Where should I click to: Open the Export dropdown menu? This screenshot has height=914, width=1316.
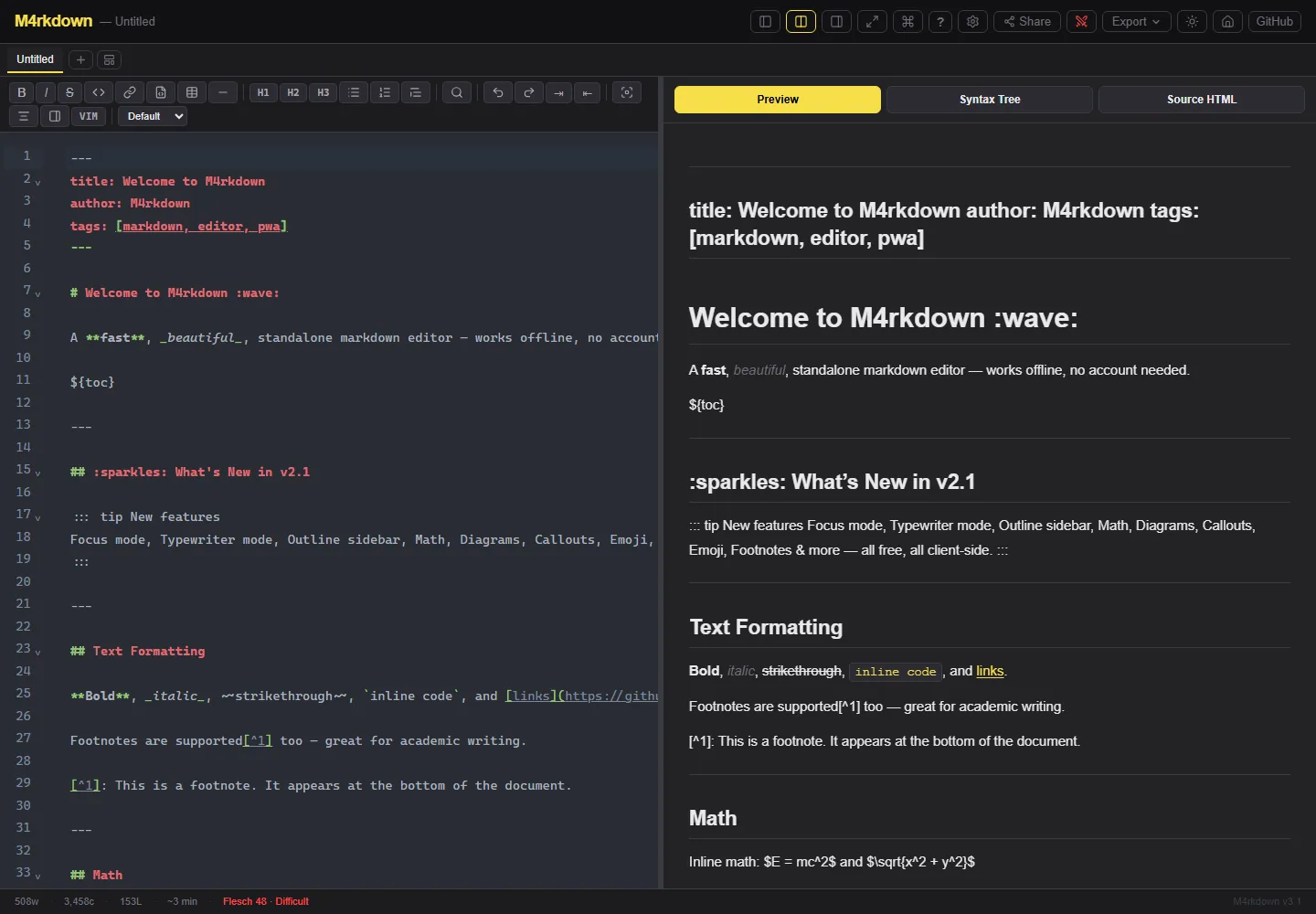[x=1137, y=21]
